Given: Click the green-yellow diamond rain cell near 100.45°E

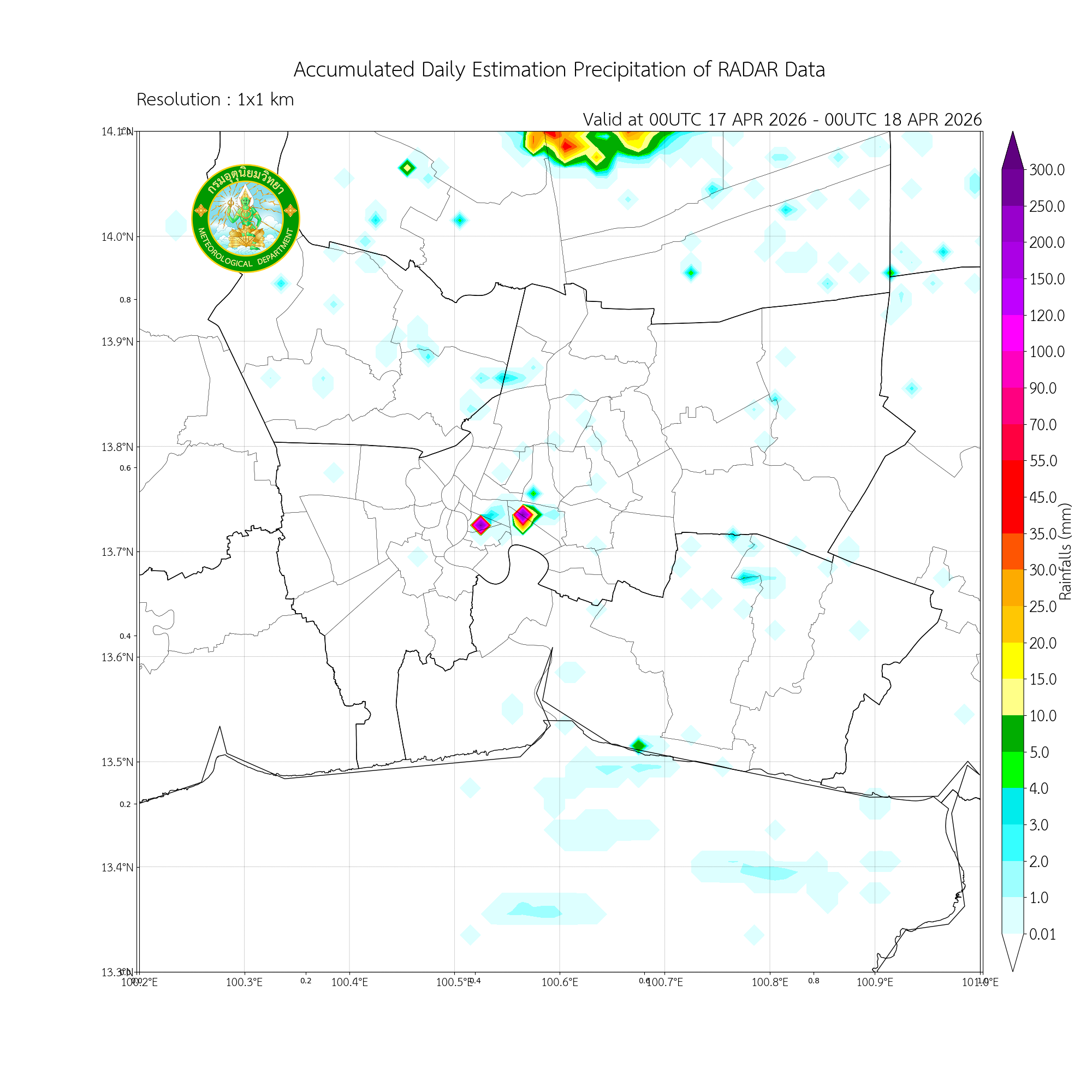Looking at the screenshot, I should point(407,167).
